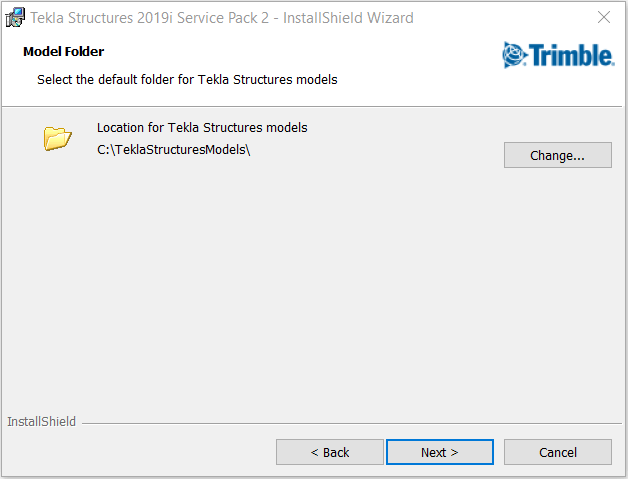This screenshot has width=628, height=479.
Task: Click the Tekla Structures 2019i window title text
Action: tap(221, 18)
